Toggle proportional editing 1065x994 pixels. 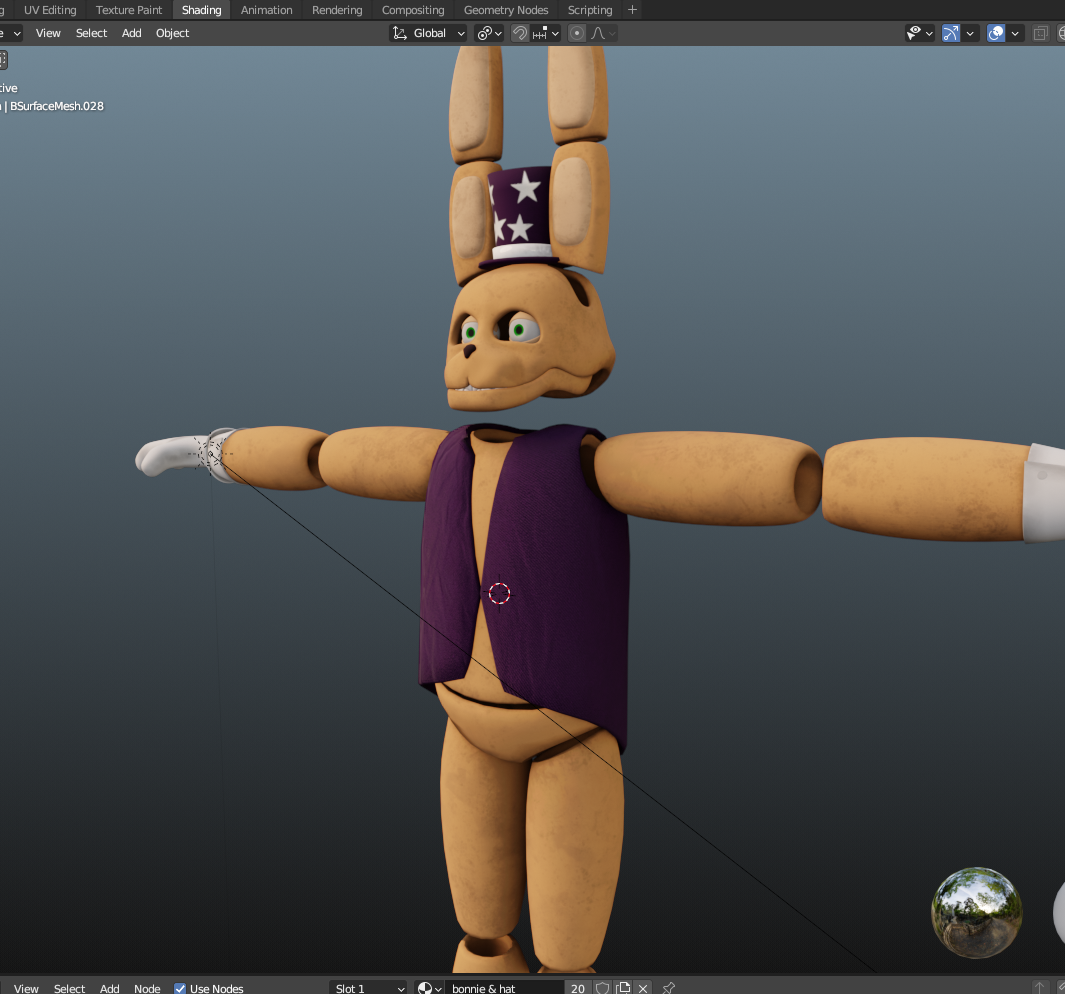point(577,33)
